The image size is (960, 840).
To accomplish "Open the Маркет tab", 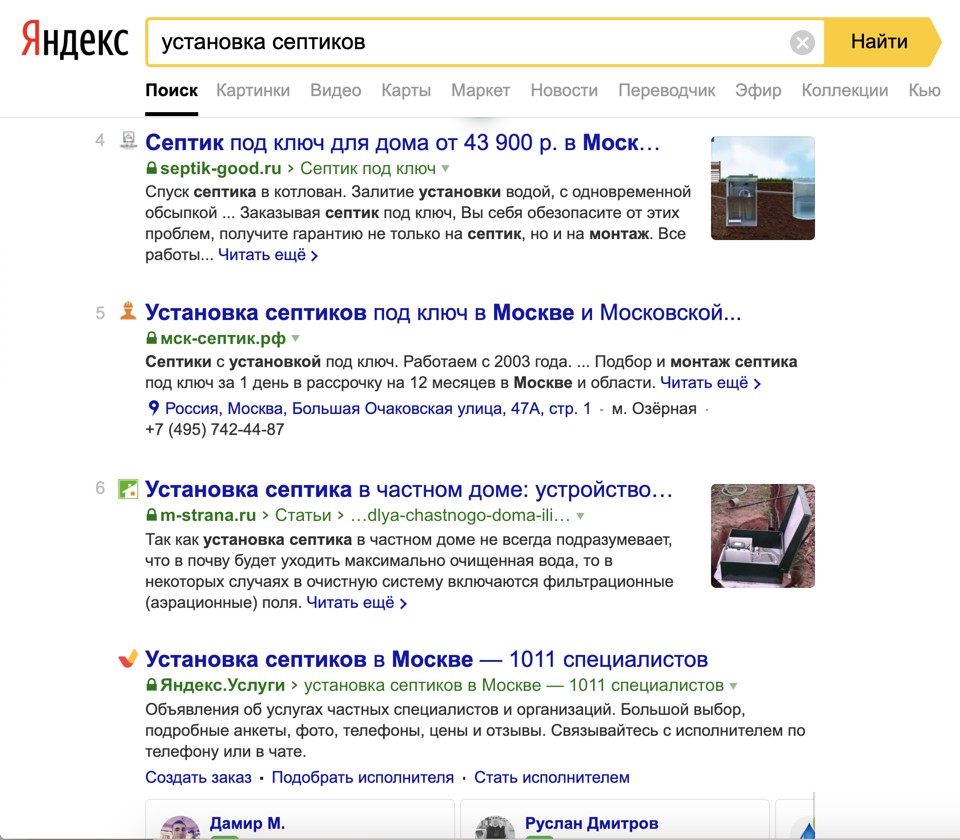I will pos(481,91).
